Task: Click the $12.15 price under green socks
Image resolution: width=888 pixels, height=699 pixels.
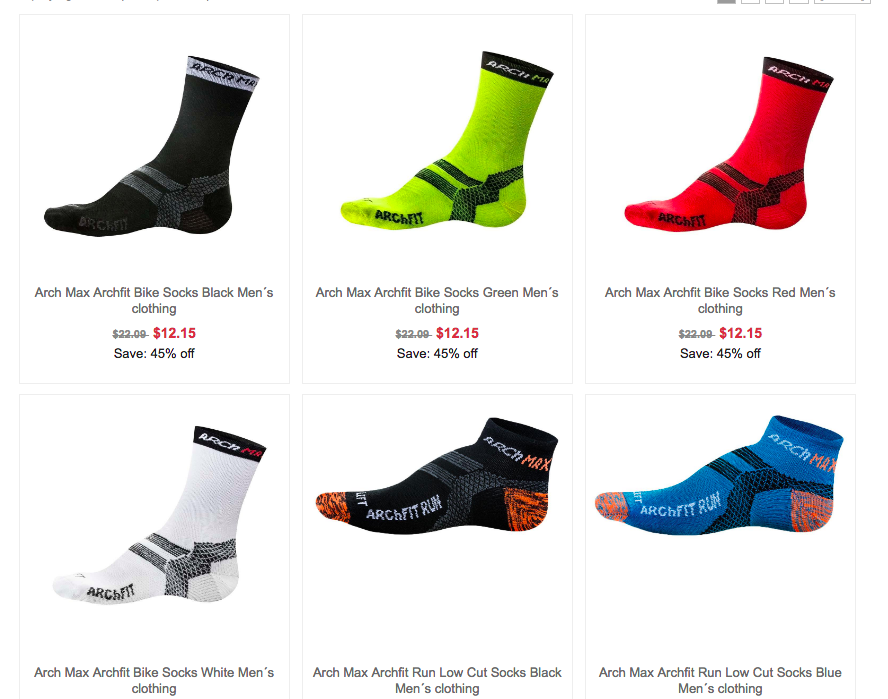Action: pyautogui.click(x=458, y=333)
